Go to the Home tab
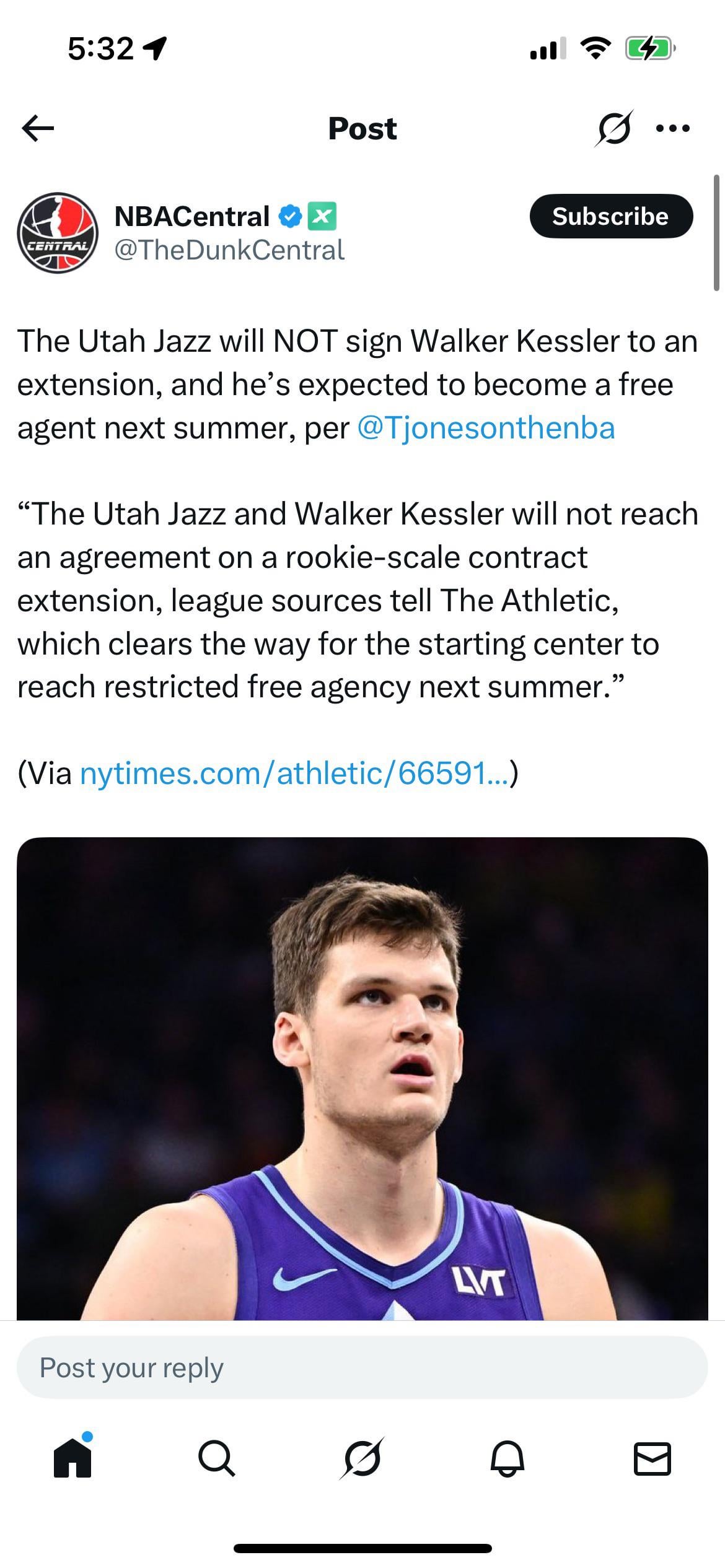Image resolution: width=725 pixels, height=1568 pixels. [72, 1458]
